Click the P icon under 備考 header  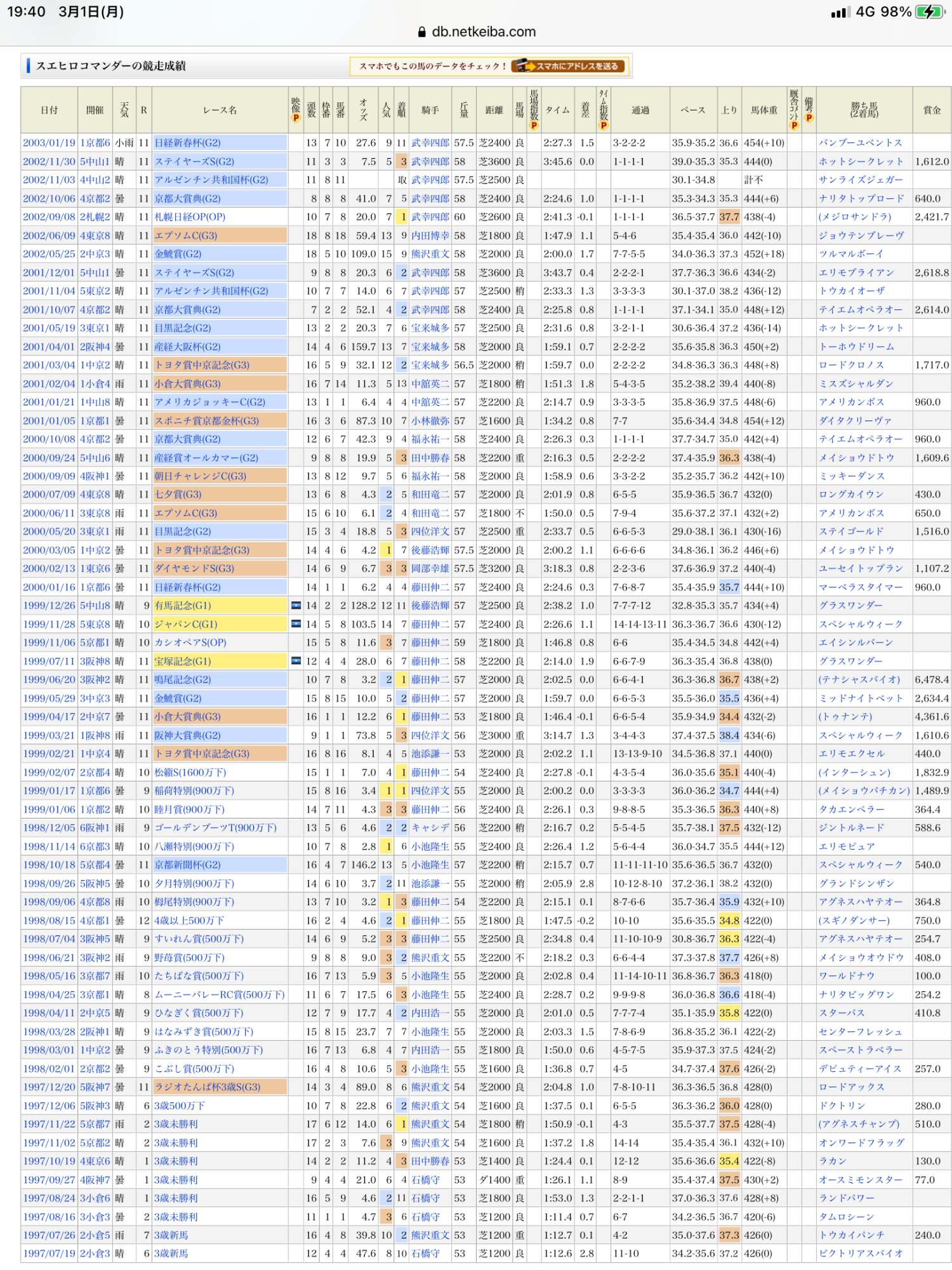[809, 118]
